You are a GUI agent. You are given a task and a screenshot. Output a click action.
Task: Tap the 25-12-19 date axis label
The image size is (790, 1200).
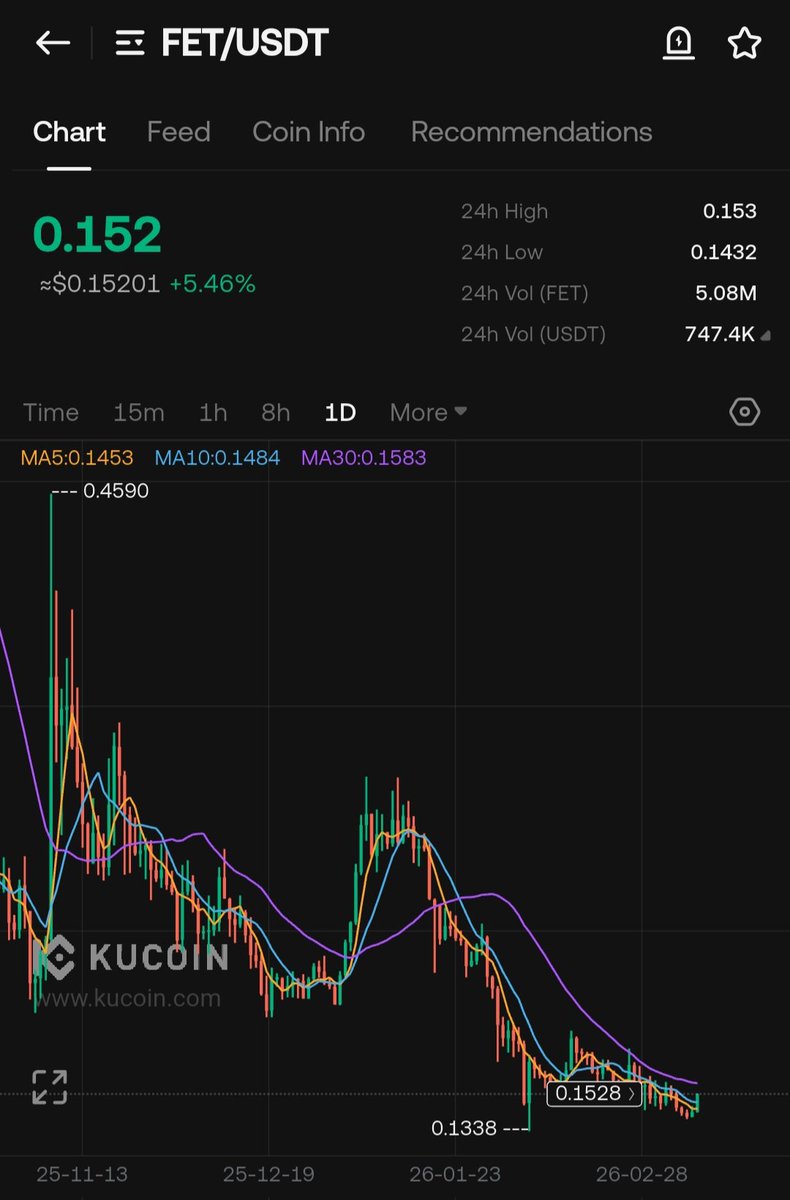pos(269,1174)
